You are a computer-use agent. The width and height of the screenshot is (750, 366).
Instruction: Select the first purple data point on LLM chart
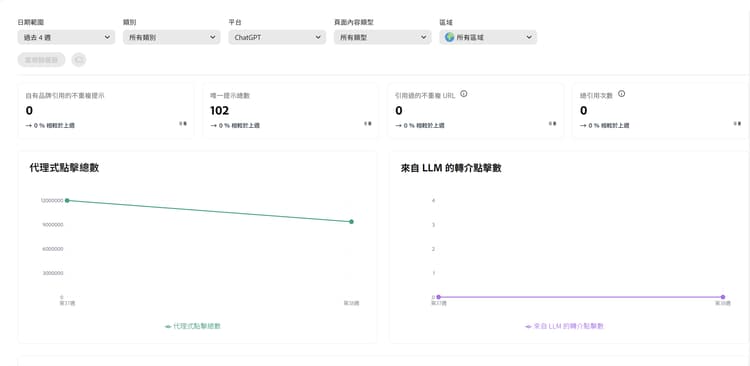(438, 297)
